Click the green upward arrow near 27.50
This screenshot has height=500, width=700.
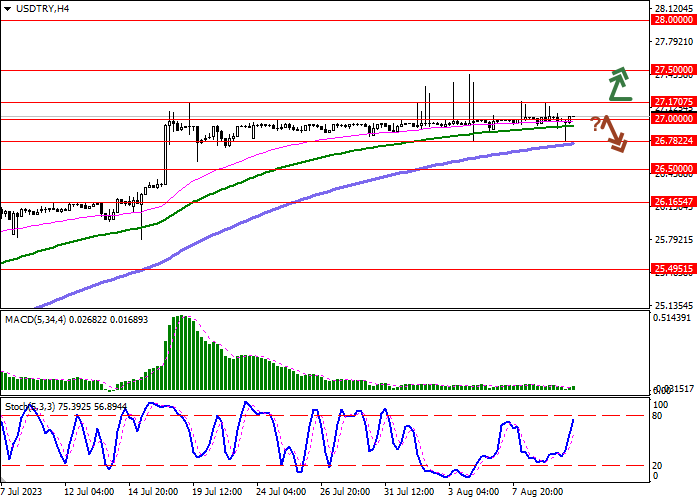(620, 84)
